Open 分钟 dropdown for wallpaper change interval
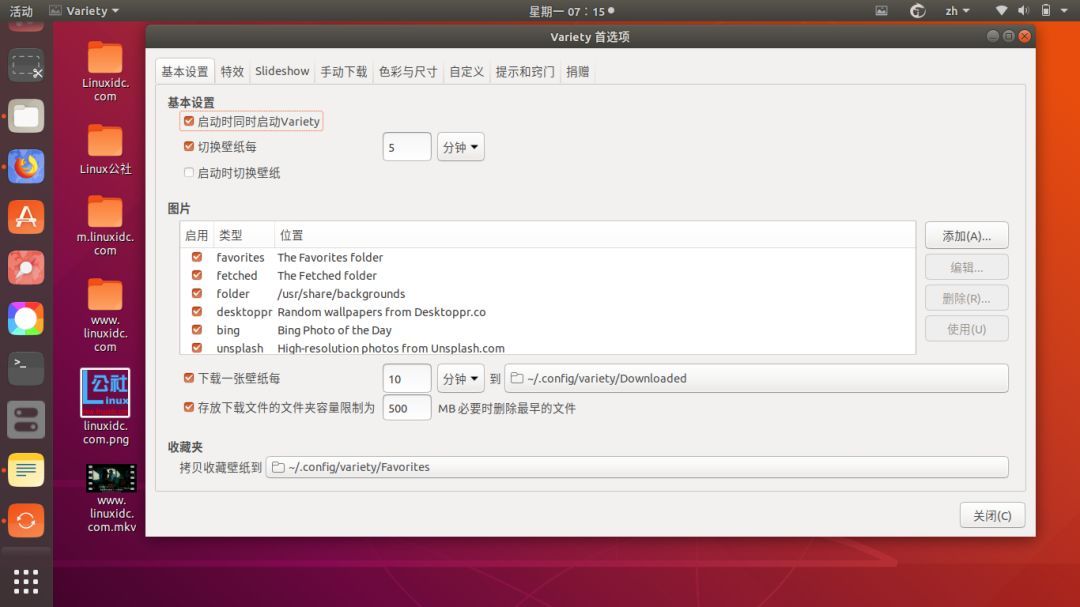The height and width of the screenshot is (607, 1080). 461,147
